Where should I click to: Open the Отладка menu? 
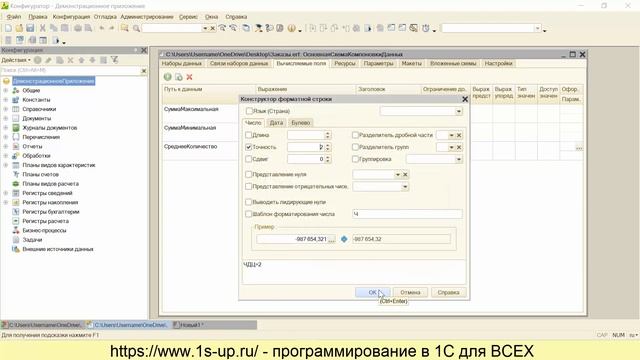[105, 17]
